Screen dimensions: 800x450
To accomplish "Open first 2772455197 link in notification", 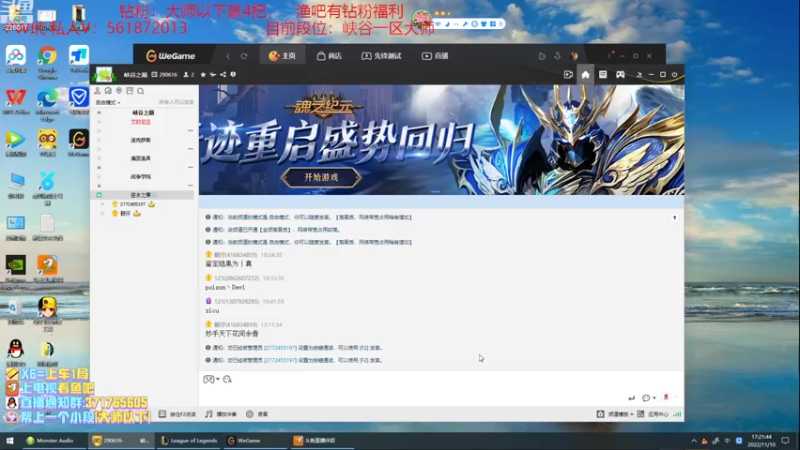I will pyautogui.click(x=280, y=348).
